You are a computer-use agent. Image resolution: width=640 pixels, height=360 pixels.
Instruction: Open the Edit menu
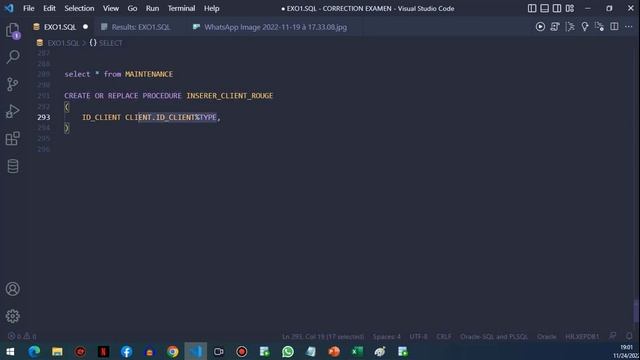point(49,8)
